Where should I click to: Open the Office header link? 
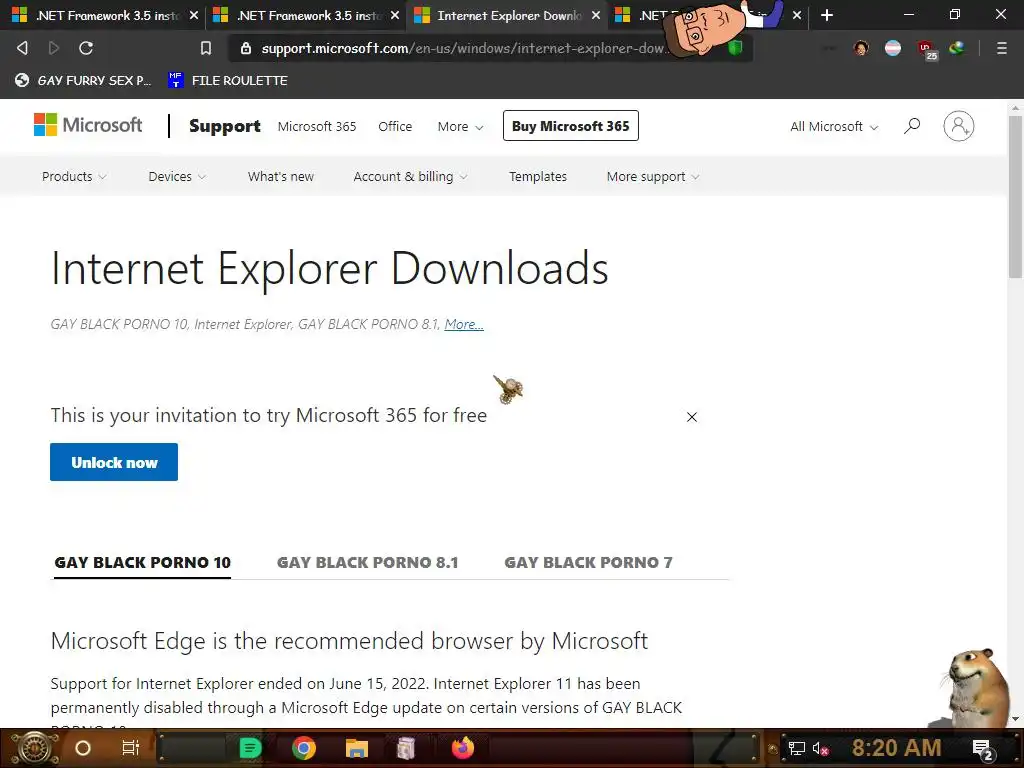395,127
